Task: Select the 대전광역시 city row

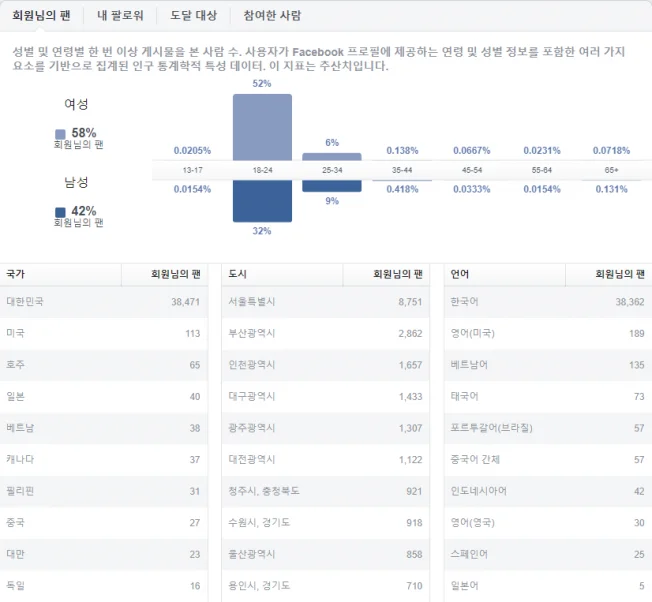Action: click(326, 460)
